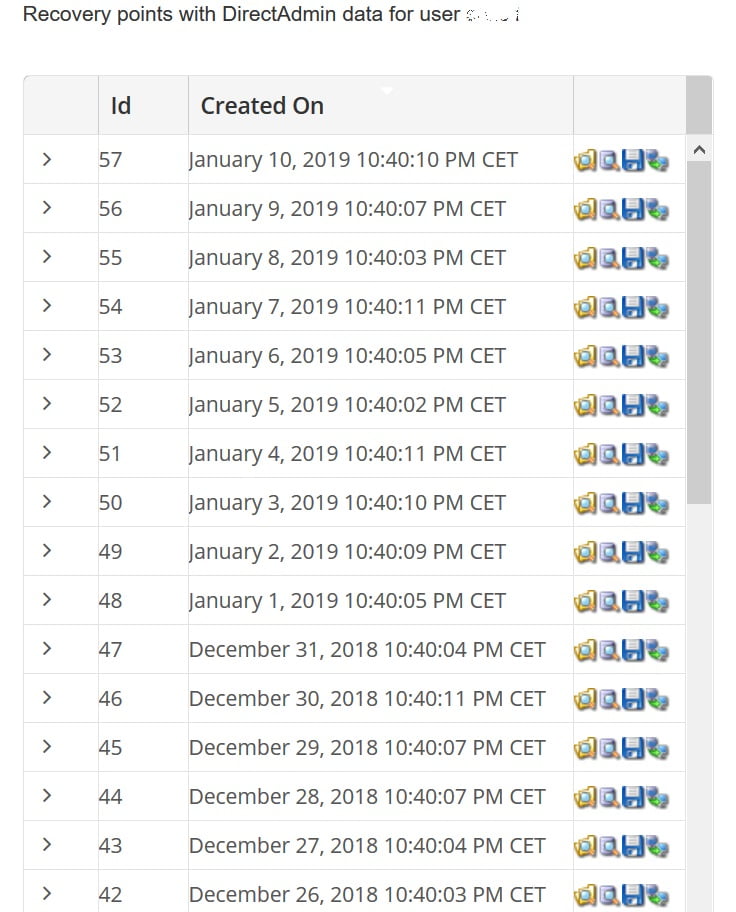Click the vertical scrollbar thumb

point(699,330)
